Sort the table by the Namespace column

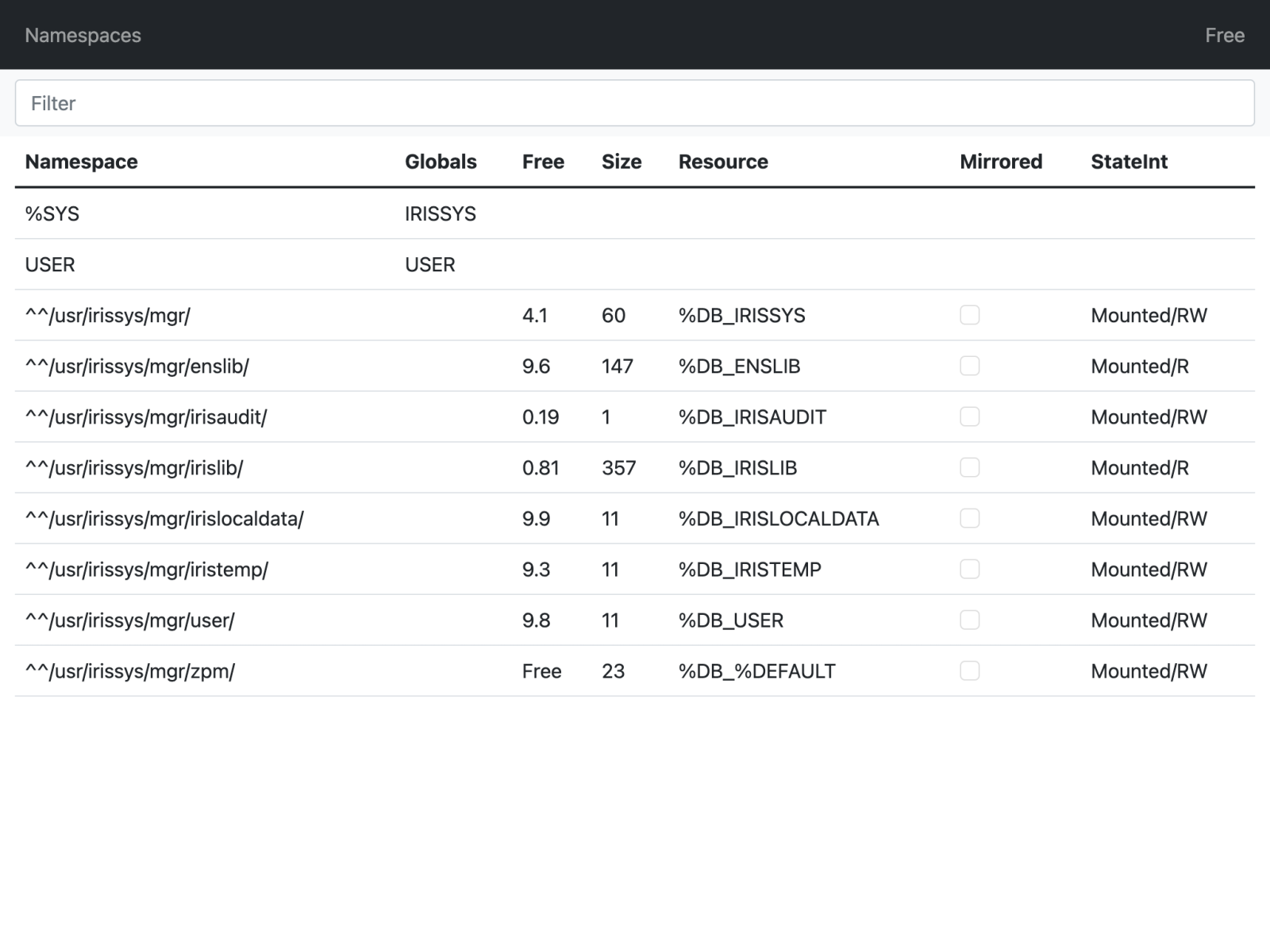pyautogui.click(x=81, y=162)
